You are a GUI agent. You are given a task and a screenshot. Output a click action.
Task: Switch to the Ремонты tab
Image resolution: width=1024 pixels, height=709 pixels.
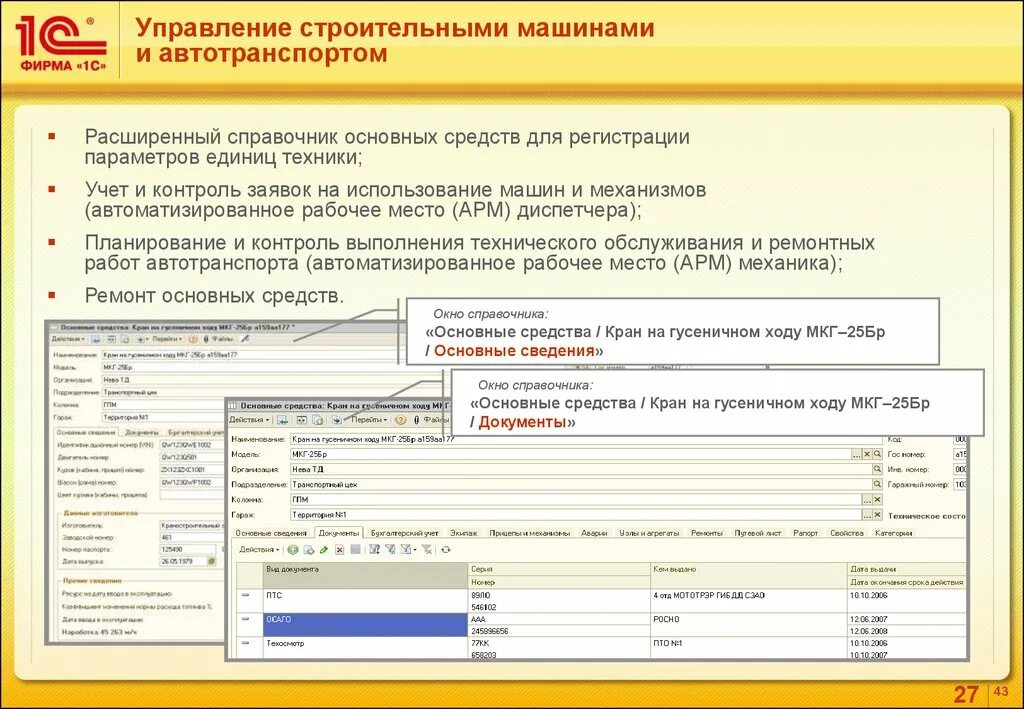point(707,533)
